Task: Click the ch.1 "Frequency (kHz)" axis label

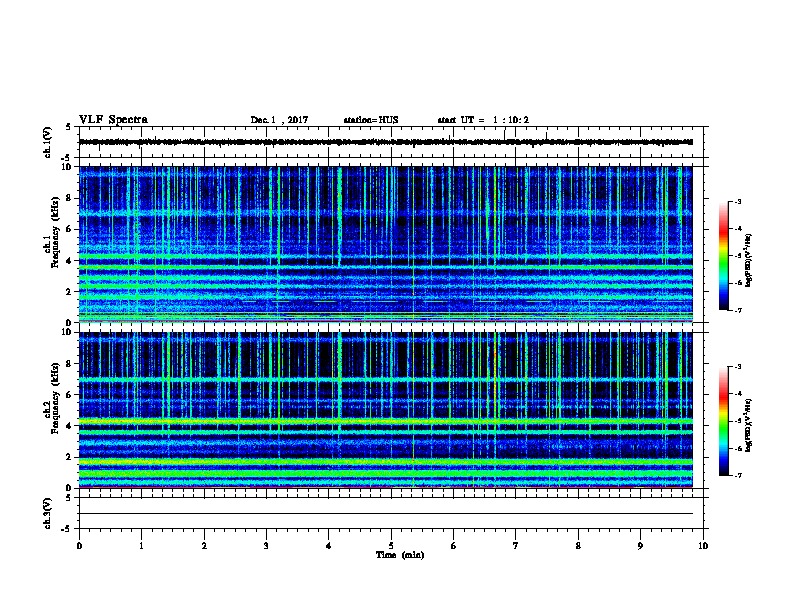Action: point(55,233)
